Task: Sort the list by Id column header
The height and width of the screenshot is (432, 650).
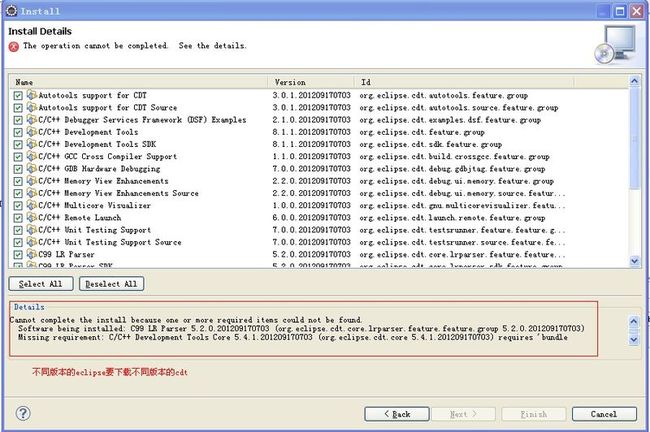Action: point(464,82)
